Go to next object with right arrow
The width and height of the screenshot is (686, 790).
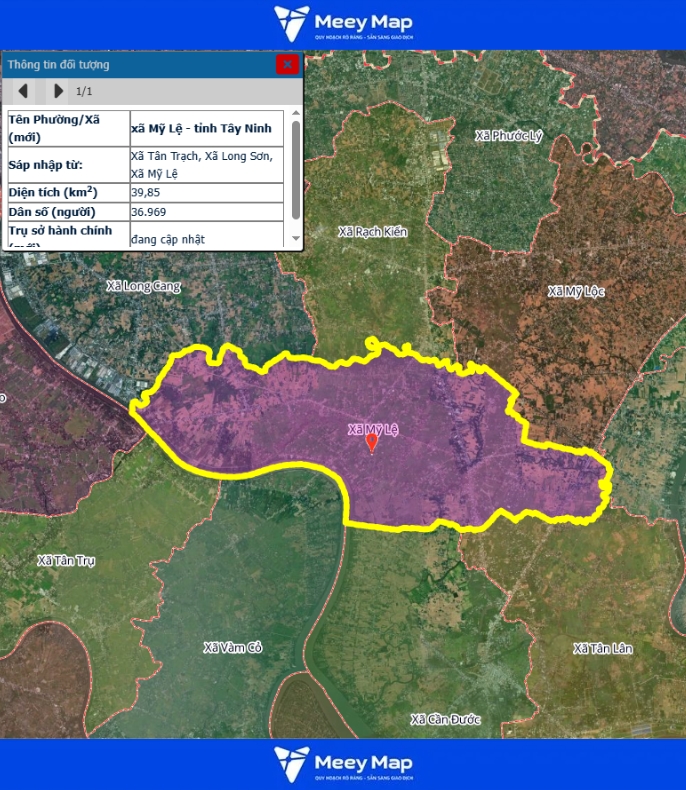click(x=58, y=91)
